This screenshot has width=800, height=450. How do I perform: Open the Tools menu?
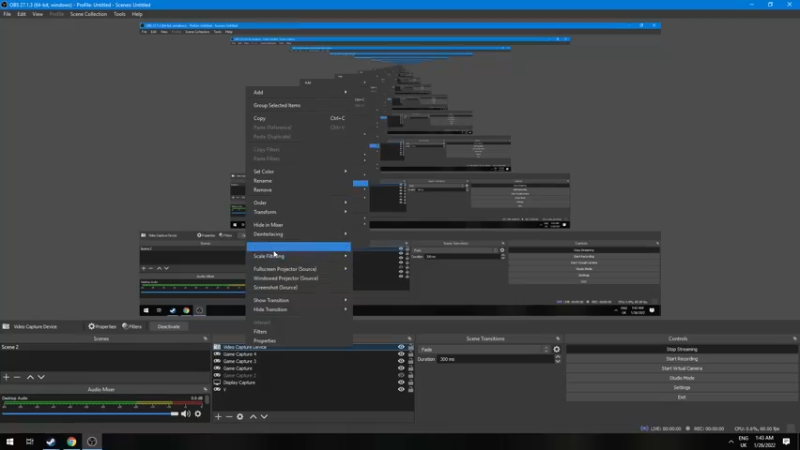tap(119, 14)
